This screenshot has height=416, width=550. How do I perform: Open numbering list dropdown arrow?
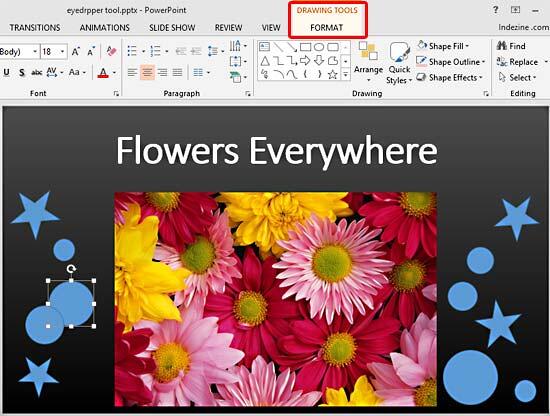pyautogui.click(x=167, y=52)
